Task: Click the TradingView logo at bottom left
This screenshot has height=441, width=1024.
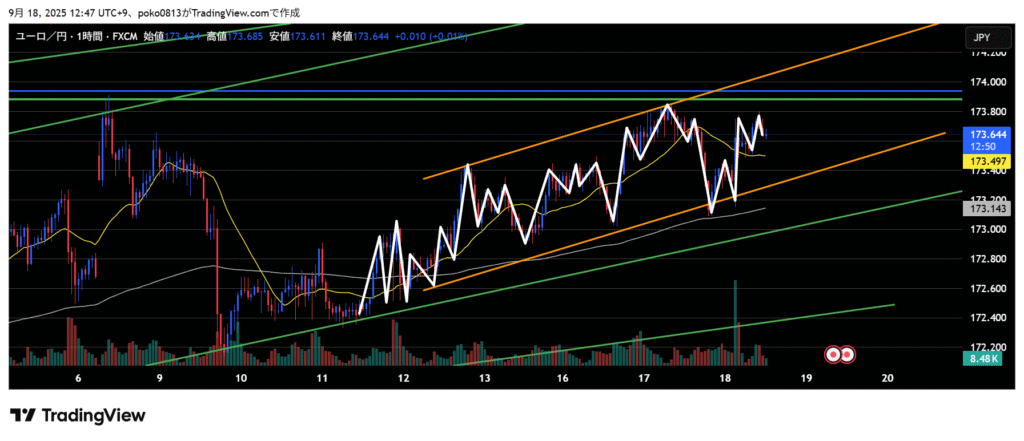Action: coord(78,415)
